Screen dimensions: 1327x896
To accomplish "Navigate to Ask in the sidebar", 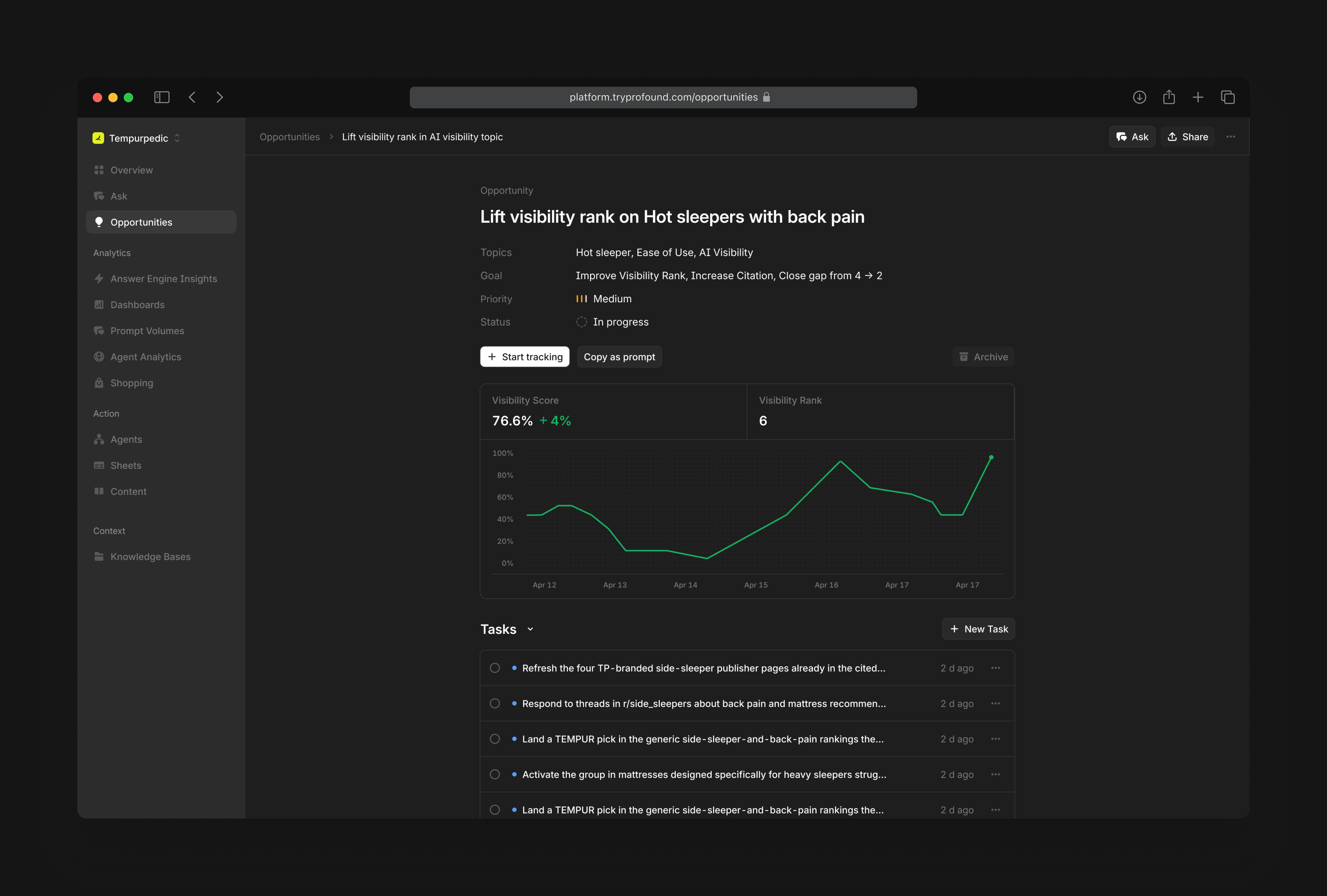I will 161,196.
